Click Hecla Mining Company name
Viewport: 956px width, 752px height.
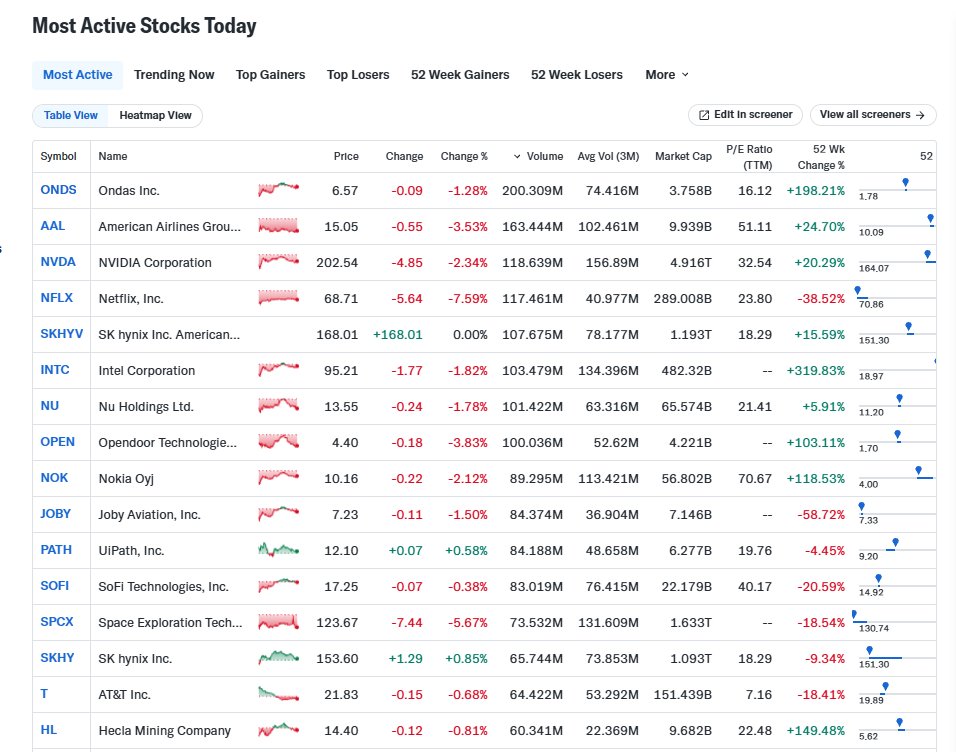[165, 731]
